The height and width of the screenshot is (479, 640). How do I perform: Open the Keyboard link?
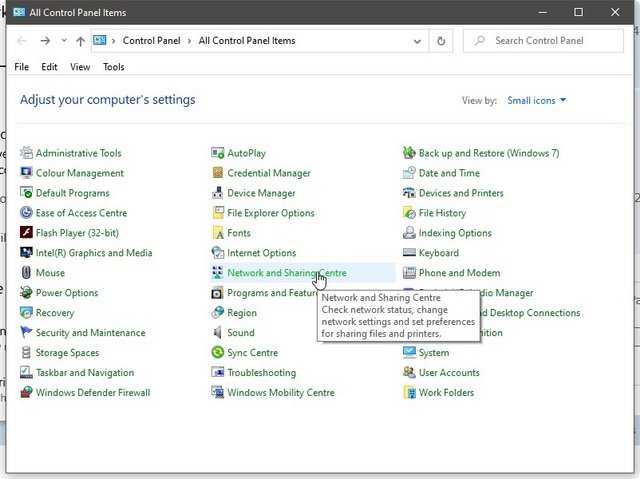tap(439, 253)
